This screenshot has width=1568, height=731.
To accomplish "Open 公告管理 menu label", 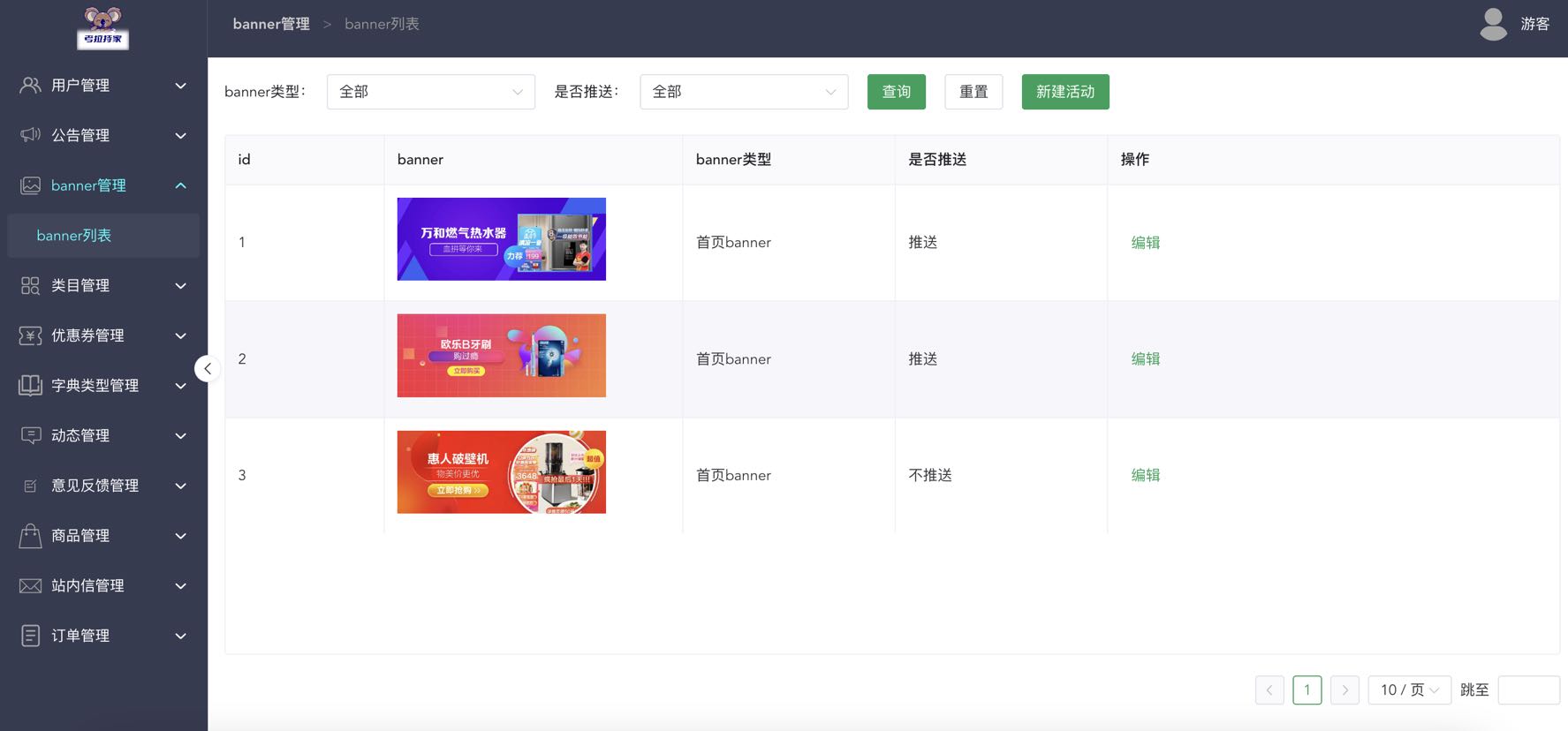I will tap(80, 135).
